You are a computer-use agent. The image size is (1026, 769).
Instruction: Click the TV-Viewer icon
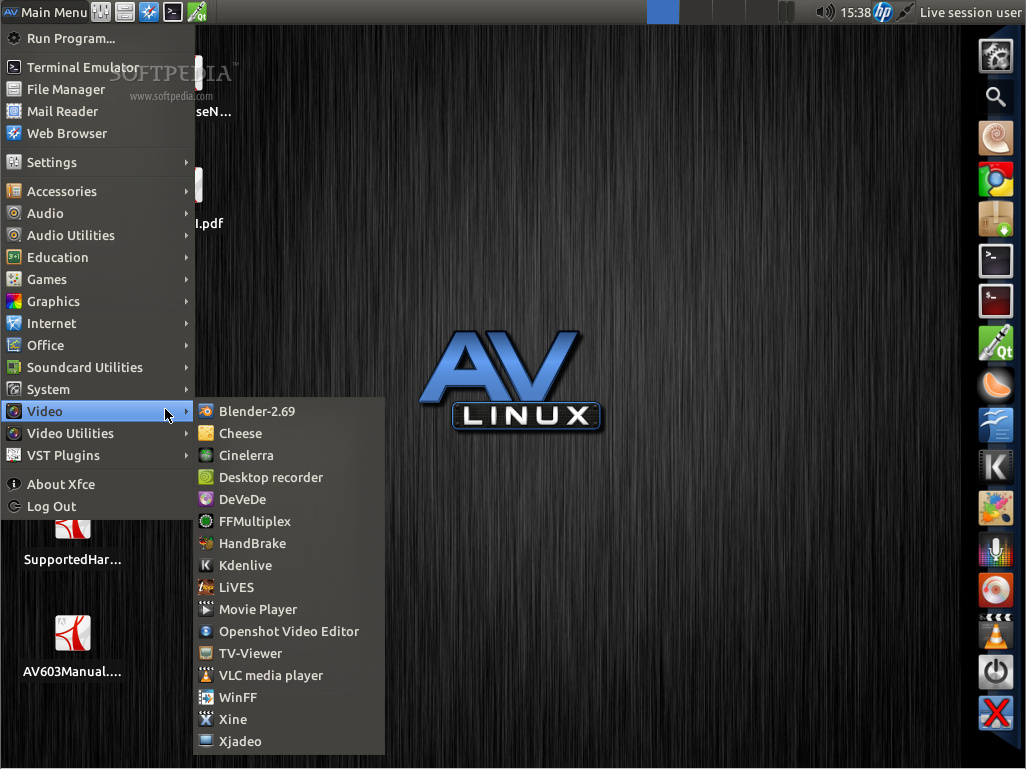pos(206,653)
